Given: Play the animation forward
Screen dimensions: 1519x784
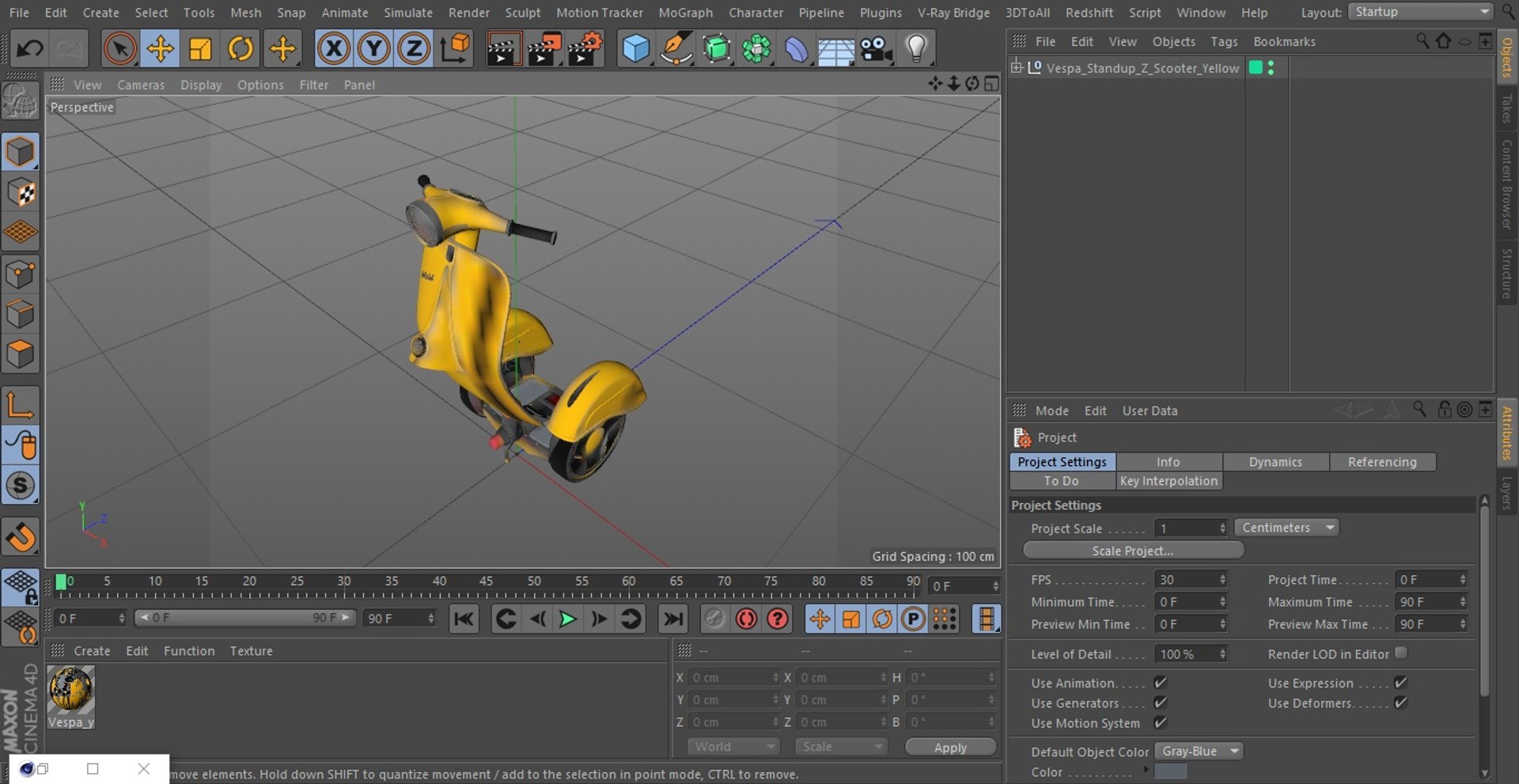Looking at the screenshot, I should coord(567,619).
